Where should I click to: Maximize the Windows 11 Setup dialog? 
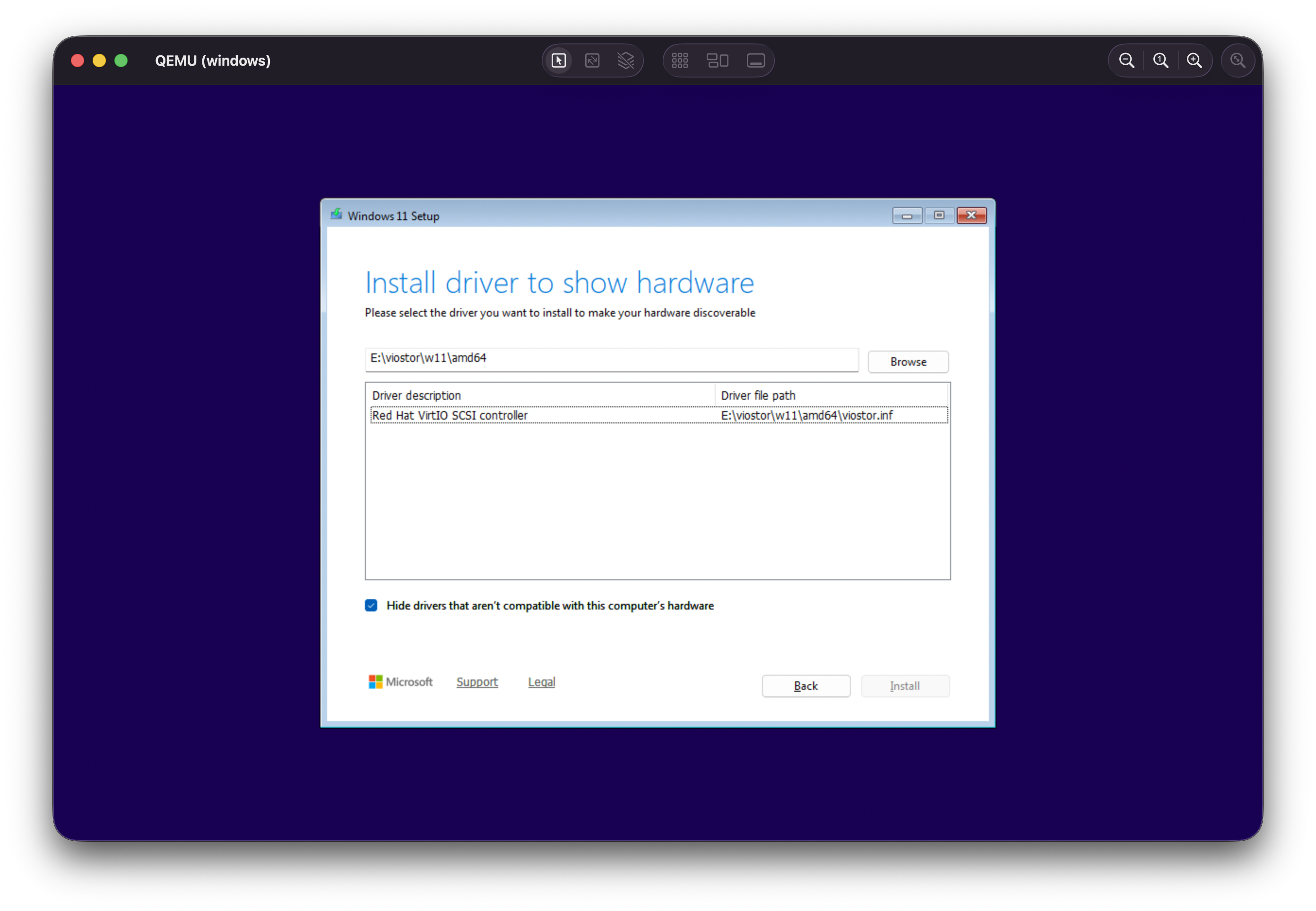click(x=939, y=215)
